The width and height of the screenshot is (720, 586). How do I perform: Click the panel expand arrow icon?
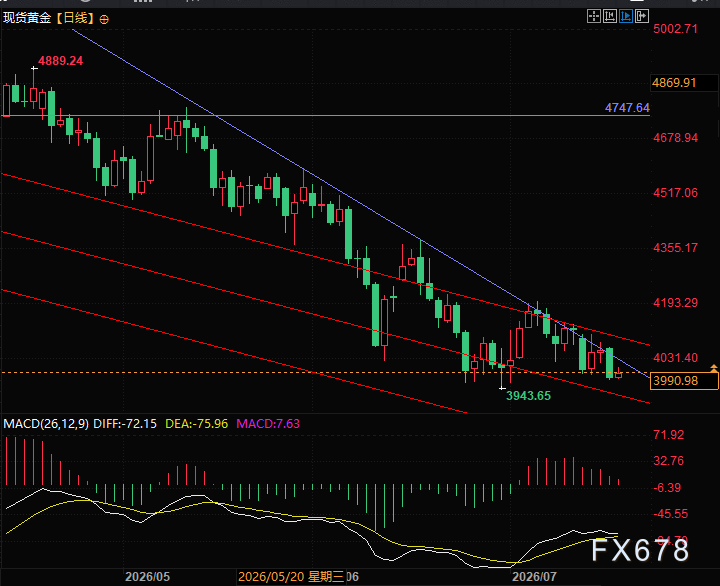click(x=642, y=17)
